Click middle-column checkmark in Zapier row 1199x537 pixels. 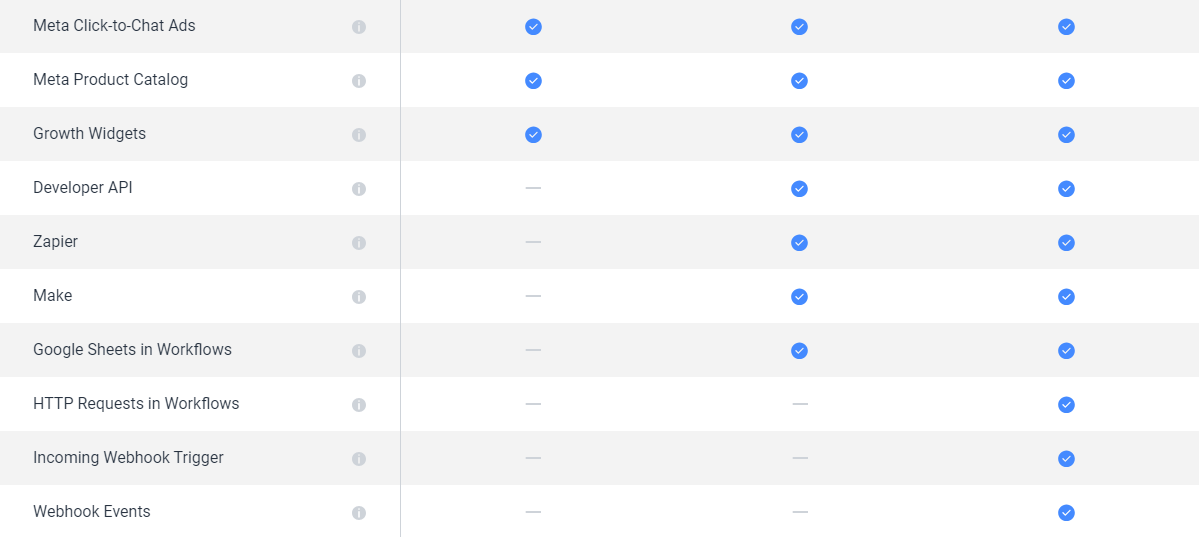799,242
